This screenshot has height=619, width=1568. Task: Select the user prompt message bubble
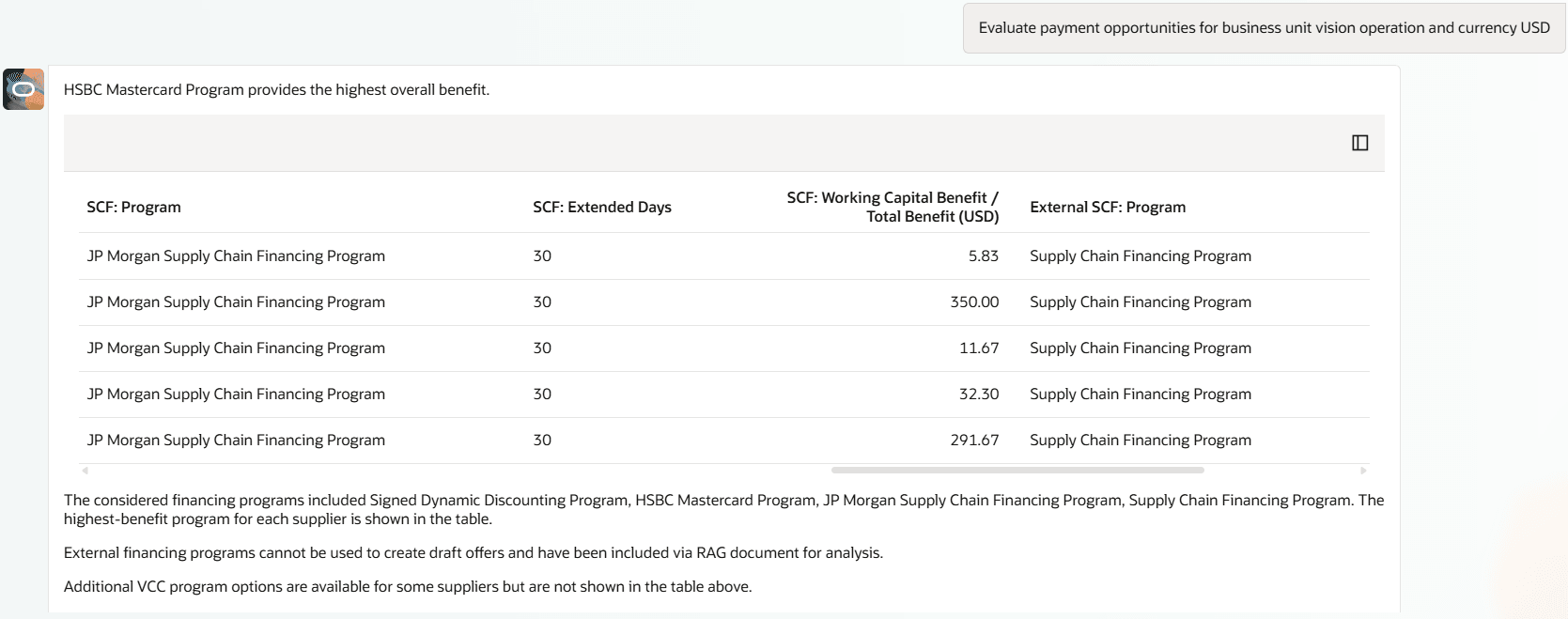(1264, 28)
